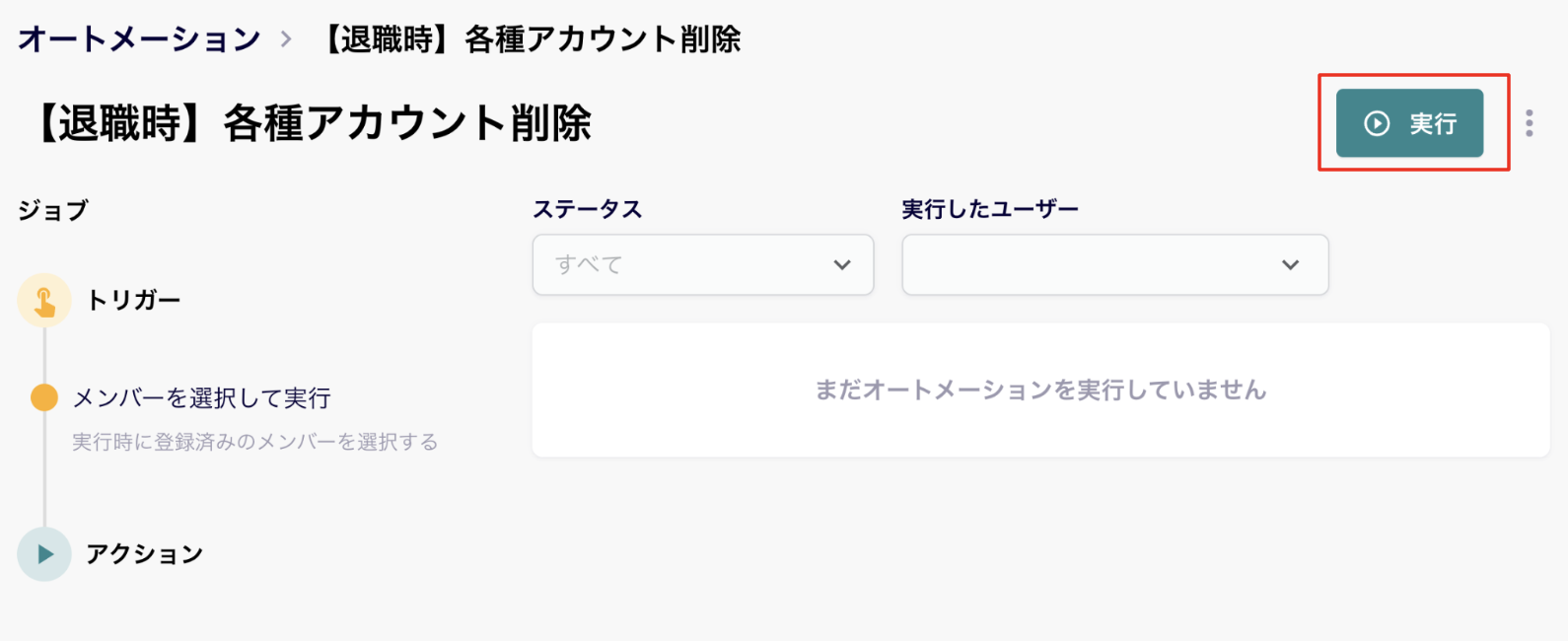Click the ジョブ section heading

pos(53,210)
